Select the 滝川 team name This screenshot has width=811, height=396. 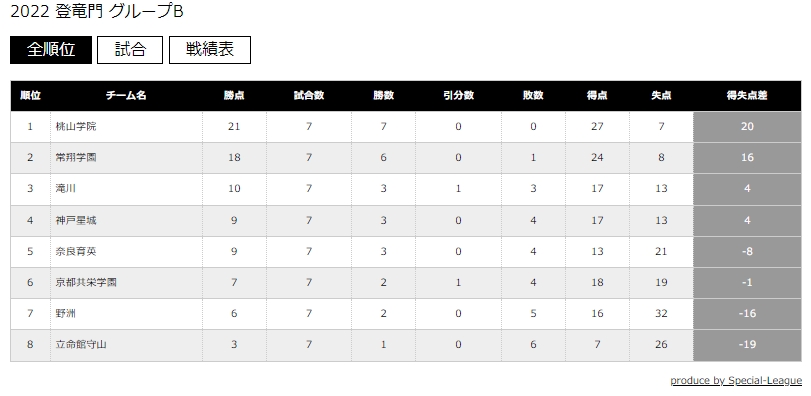tap(66, 189)
